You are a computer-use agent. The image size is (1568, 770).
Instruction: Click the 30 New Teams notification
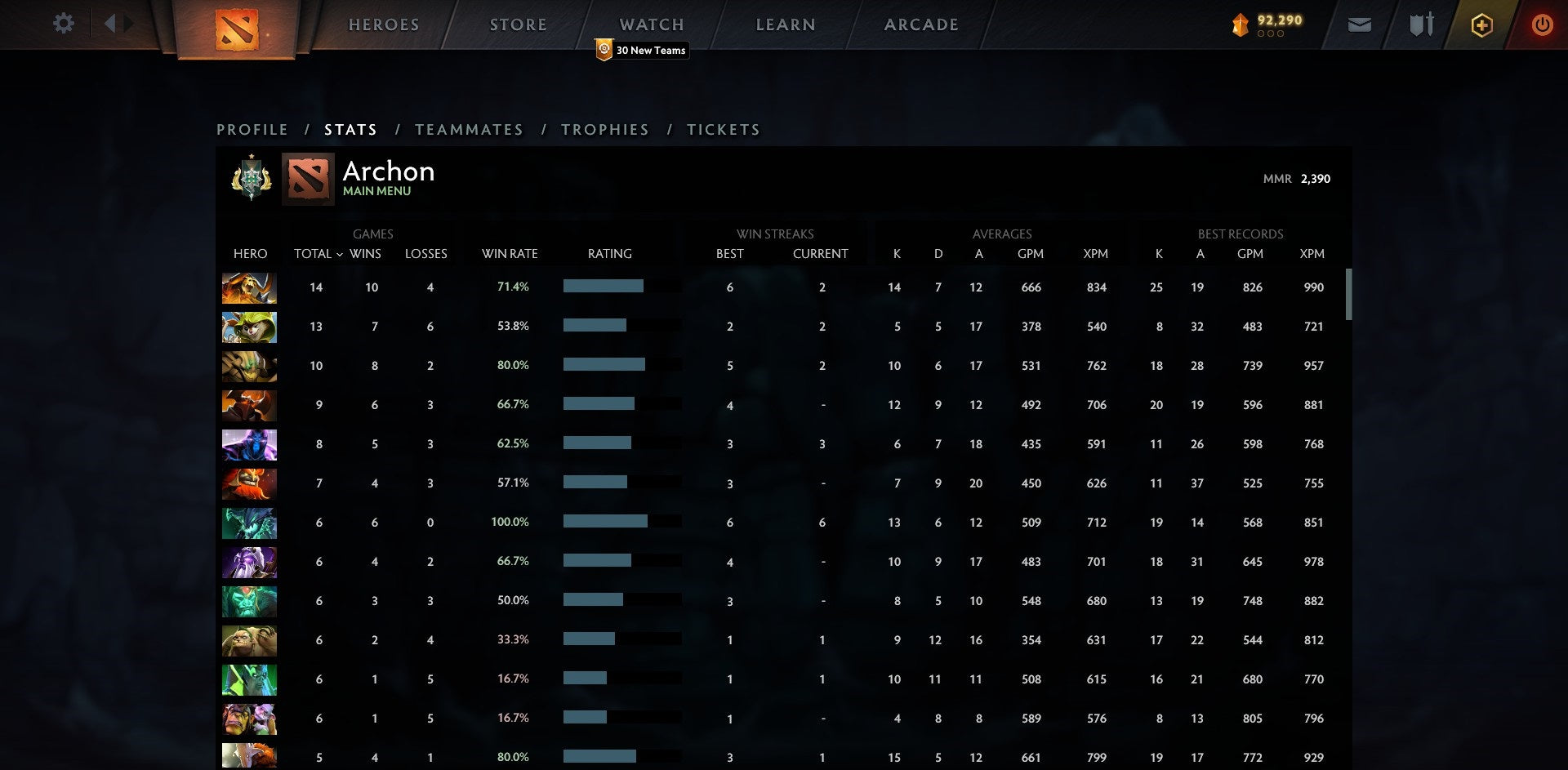click(x=643, y=51)
